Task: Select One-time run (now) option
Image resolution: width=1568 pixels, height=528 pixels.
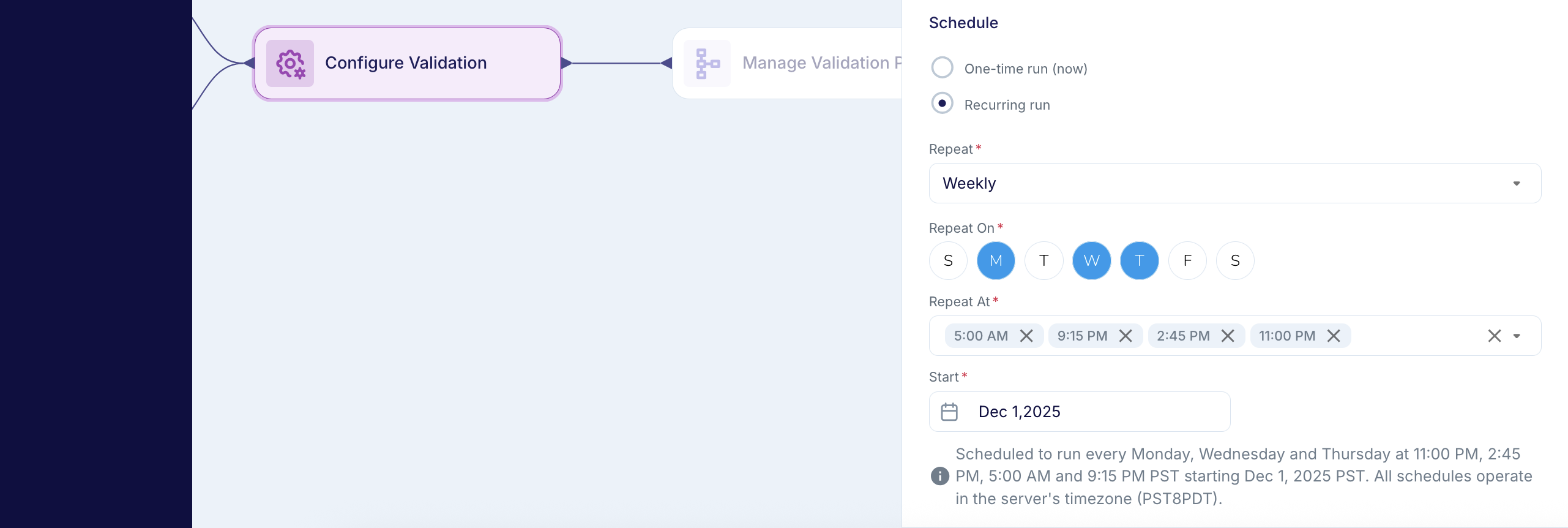Action: [943, 67]
